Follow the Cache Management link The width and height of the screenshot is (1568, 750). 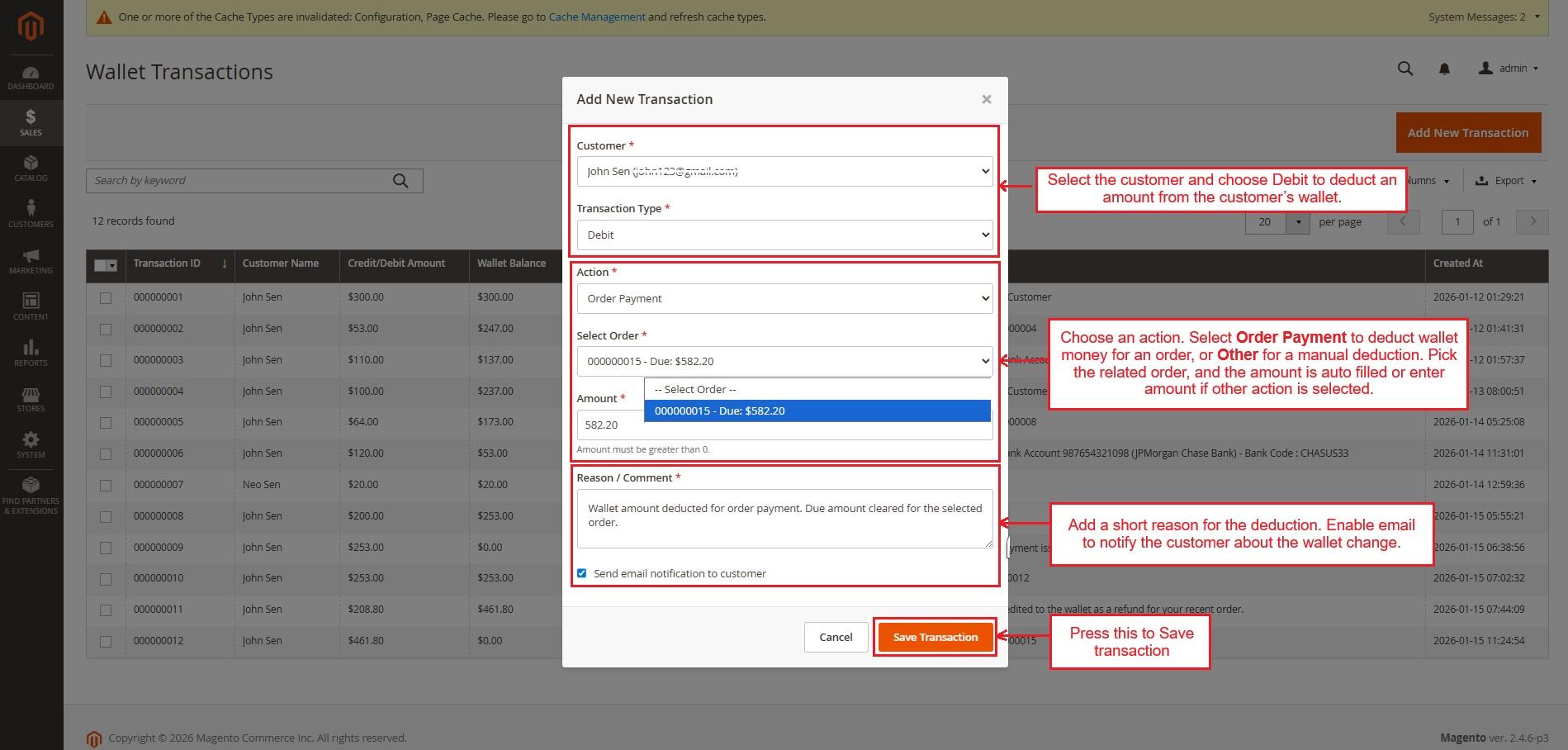(596, 17)
